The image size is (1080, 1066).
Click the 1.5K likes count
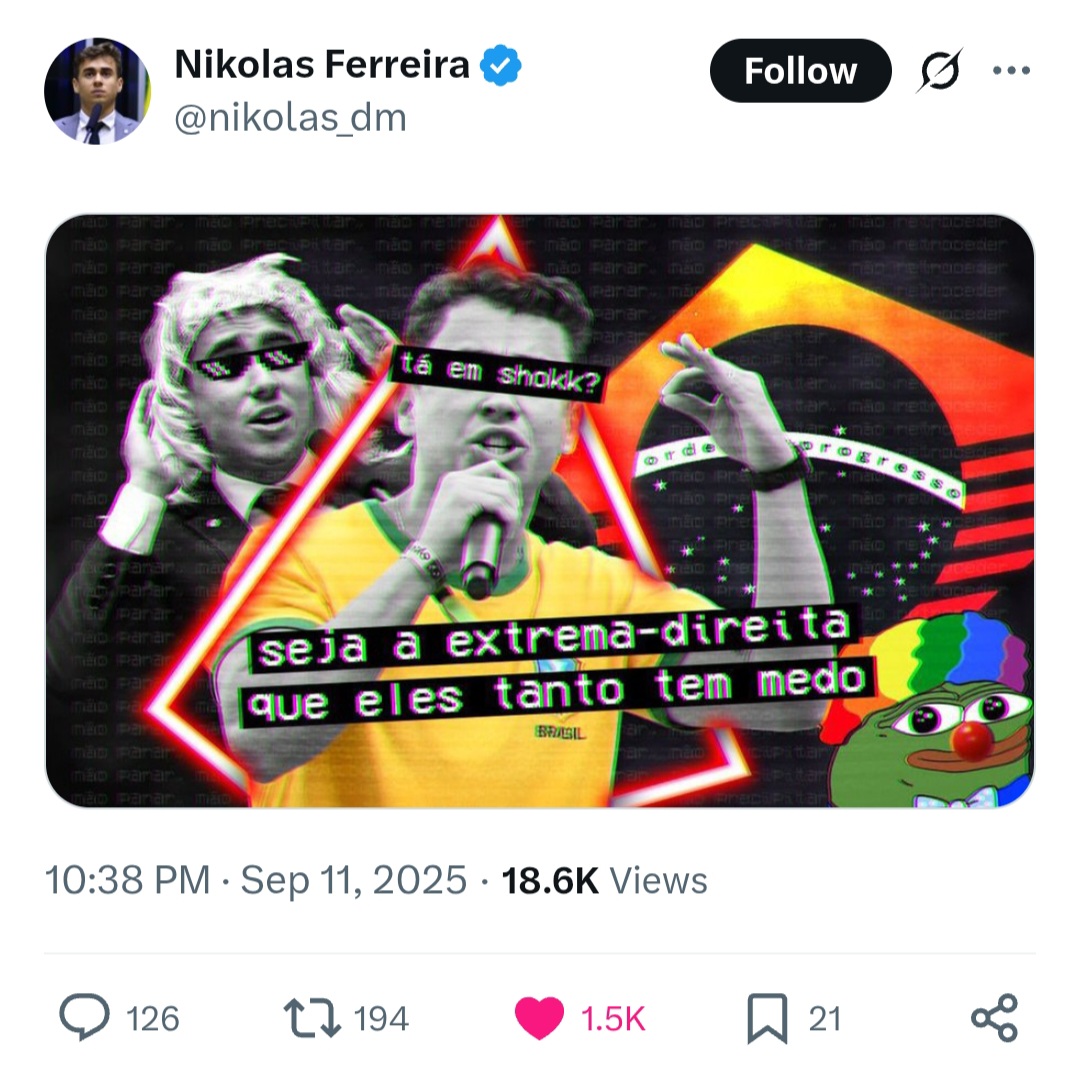(613, 1019)
